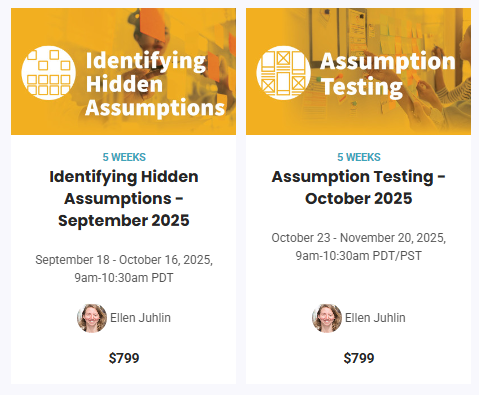Click Ellen Juhlin name on the right card

click(x=375, y=318)
